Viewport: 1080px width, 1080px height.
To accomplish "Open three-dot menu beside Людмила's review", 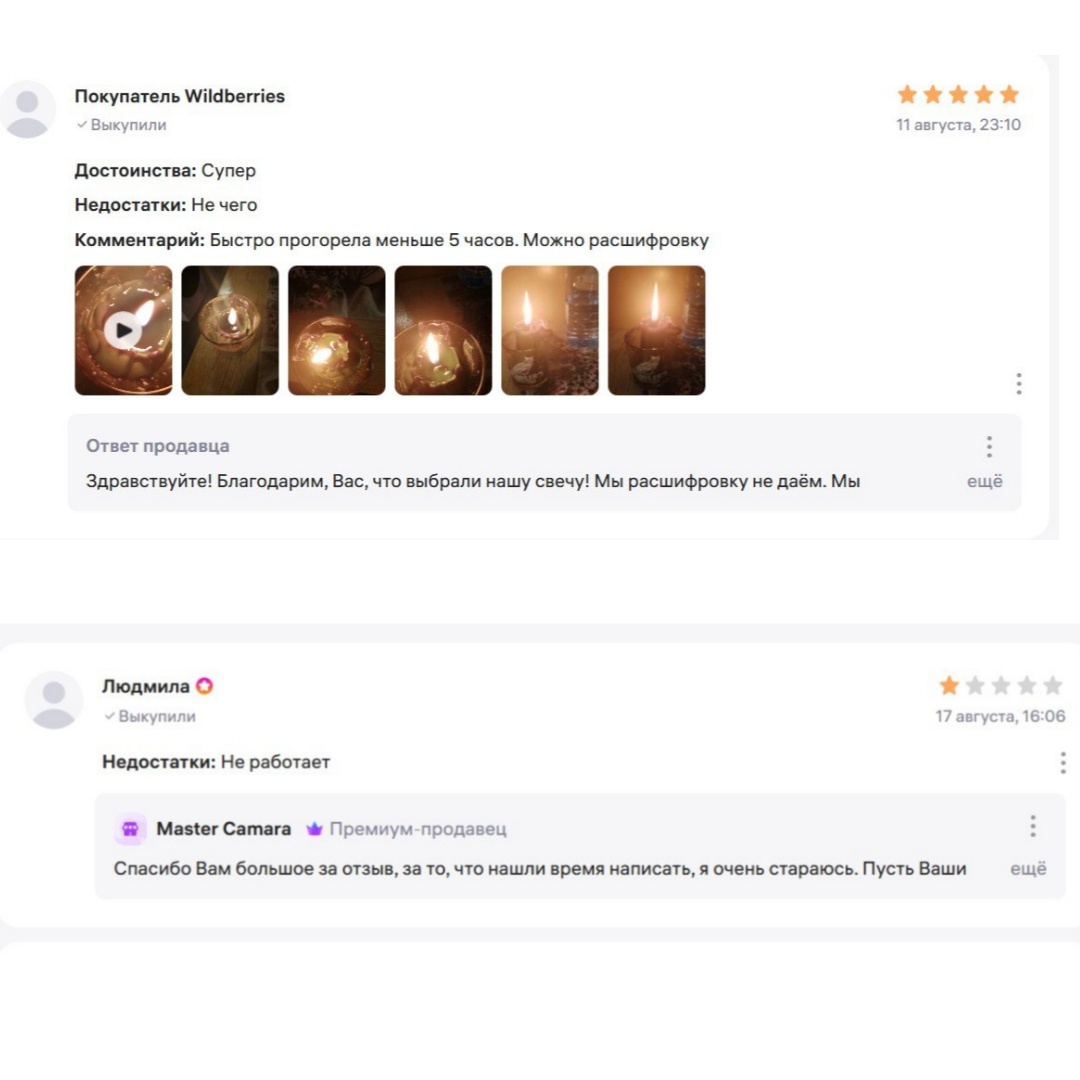I will point(1063,762).
